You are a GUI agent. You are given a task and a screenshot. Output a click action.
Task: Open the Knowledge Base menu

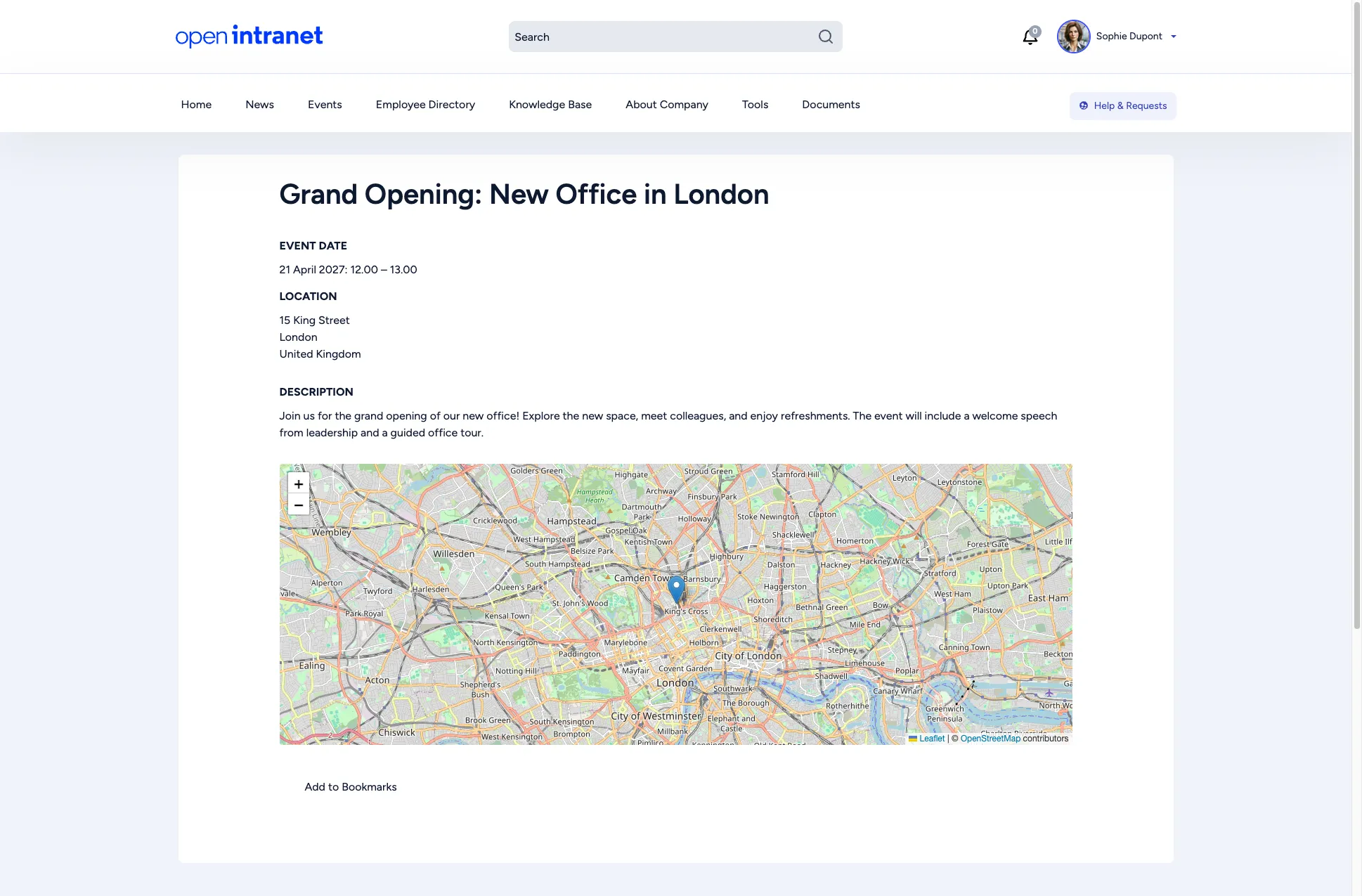click(x=550, y=104)
